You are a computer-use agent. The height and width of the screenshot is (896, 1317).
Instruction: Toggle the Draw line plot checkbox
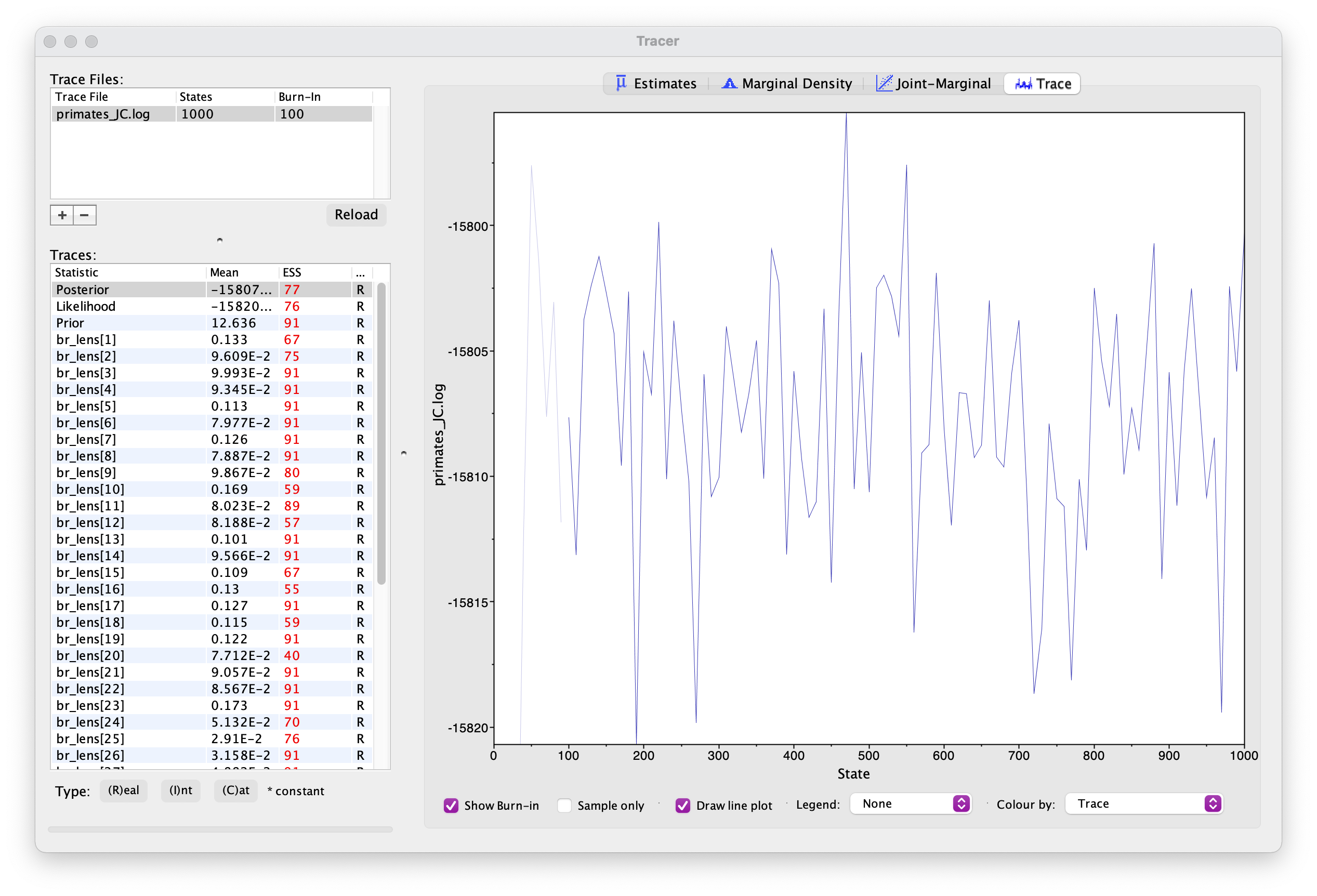(x=683, y=806)
